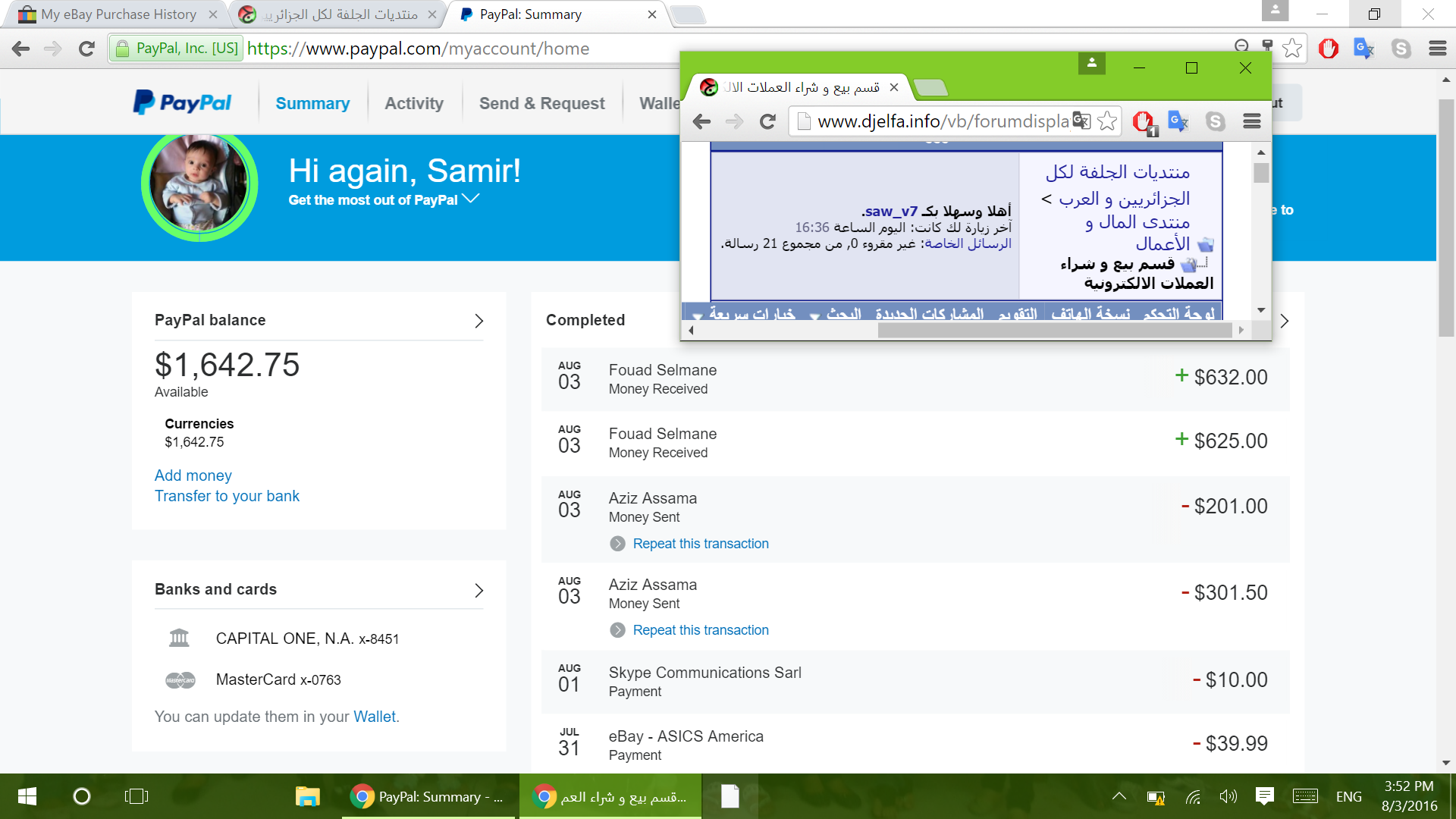Open Fouad Selmane +$625.00 transaction
Viewport: 1456px width, 819px height.
pos(915,442)
